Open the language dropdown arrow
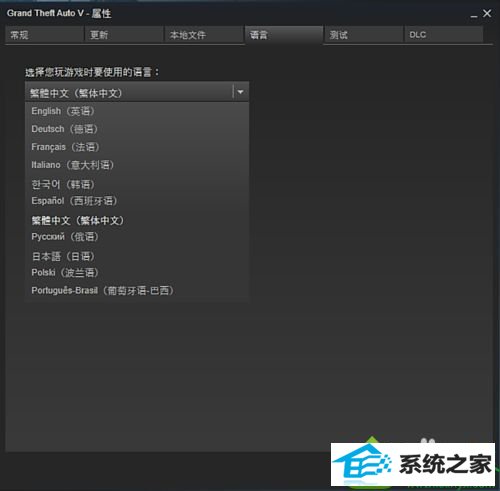This screenshot has height=491, width=500. (240, 92)
